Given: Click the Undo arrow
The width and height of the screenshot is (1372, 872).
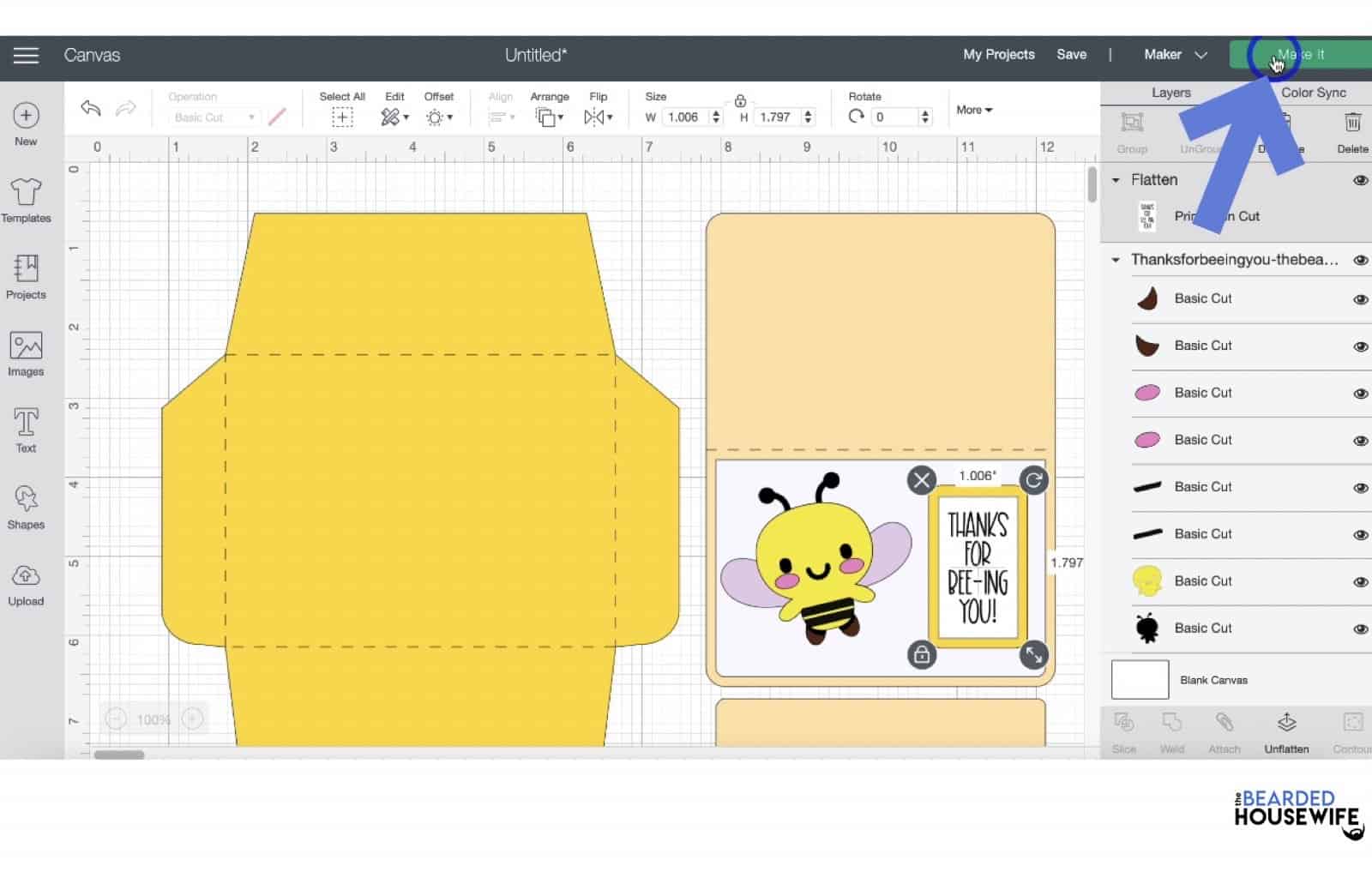Looking at the screenshot, I should pos(91,108).
